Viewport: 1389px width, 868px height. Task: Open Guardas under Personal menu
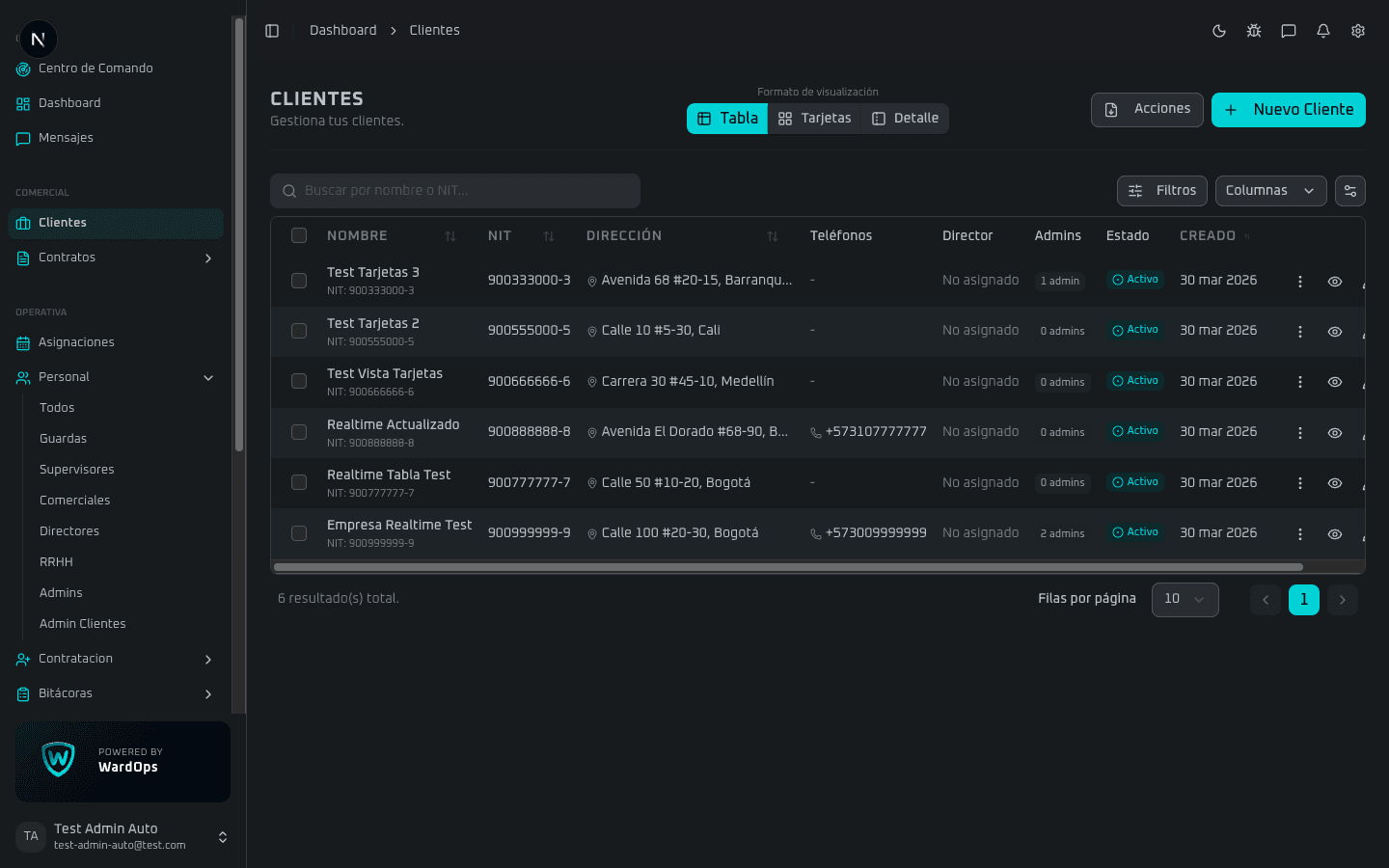(64, 439)
